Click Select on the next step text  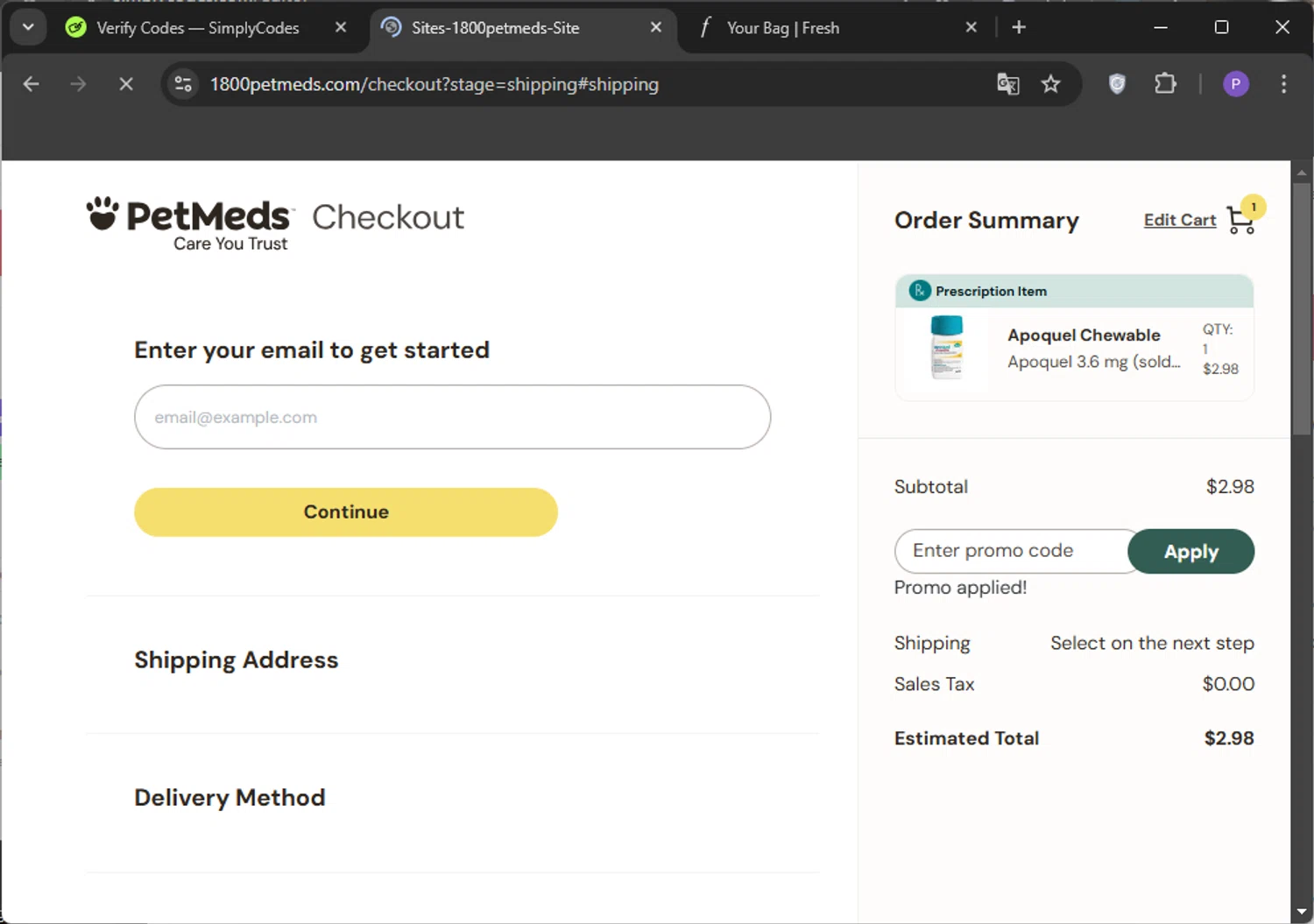tap(1152, 643)
